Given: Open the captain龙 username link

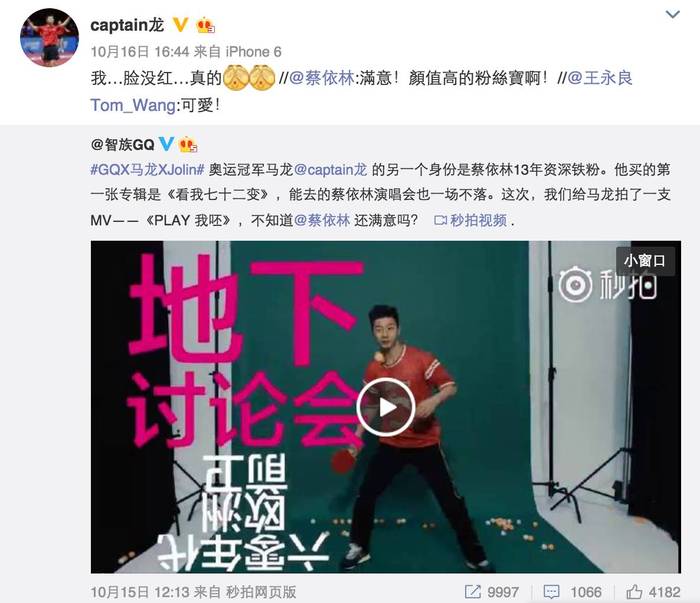Looking at the screenshot, I should (127, 25).
